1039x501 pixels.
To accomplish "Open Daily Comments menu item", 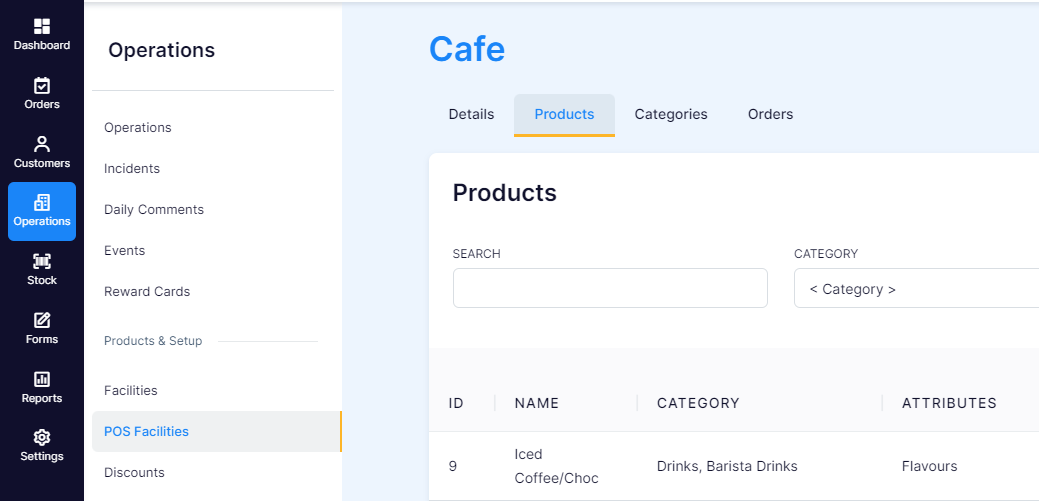I will click(154, 209).
